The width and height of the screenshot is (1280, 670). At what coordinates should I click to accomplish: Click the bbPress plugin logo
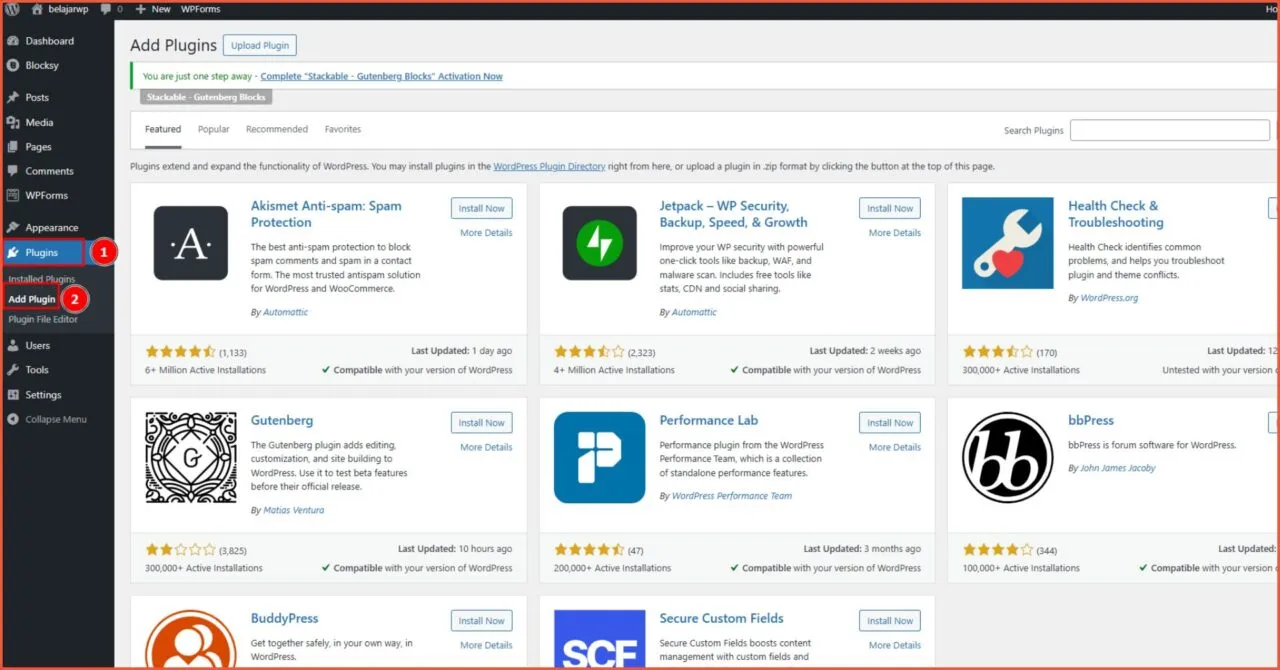point(1007,457)
